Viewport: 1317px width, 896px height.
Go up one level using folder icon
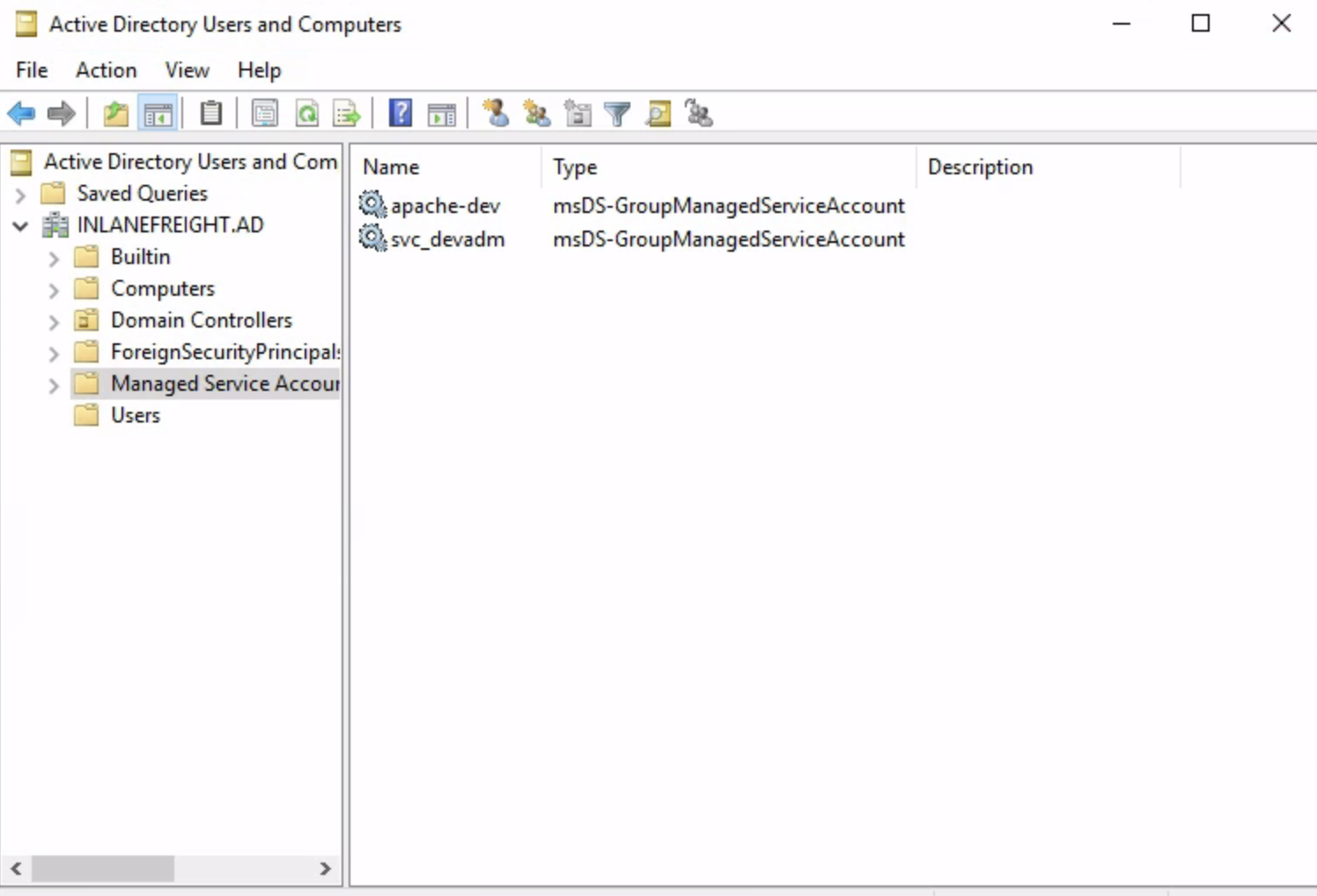(115, 114)
